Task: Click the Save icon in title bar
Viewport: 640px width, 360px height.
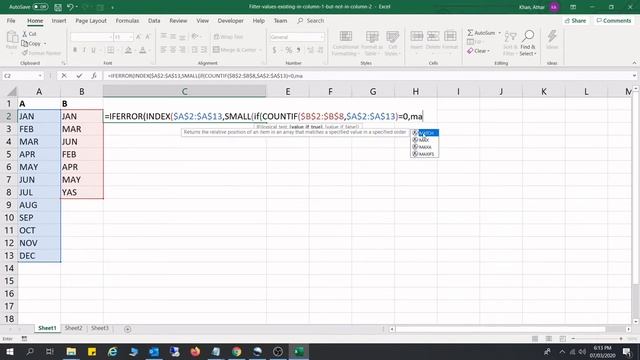Action: click(x=58, y=7)
